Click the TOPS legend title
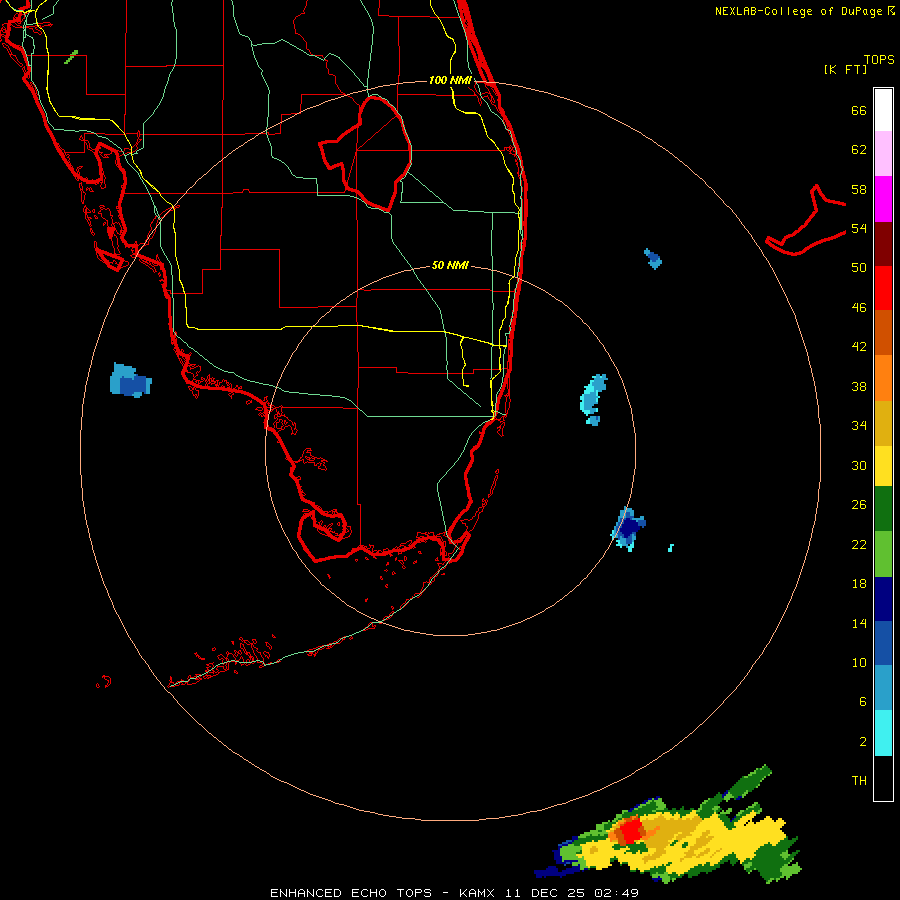Viewport: 900px width, 900px height. [879, 60]
